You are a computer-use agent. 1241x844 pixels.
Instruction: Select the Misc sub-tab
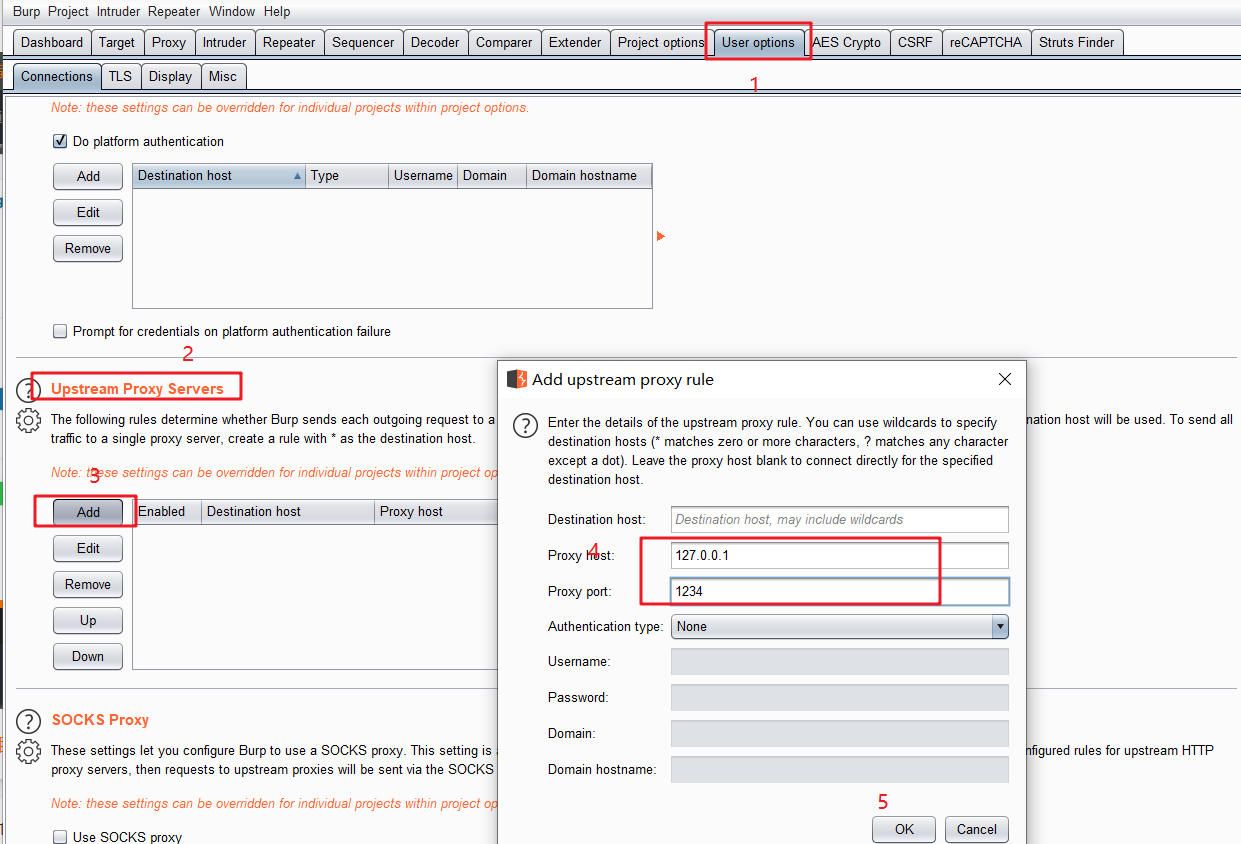(x=223, y=76)
